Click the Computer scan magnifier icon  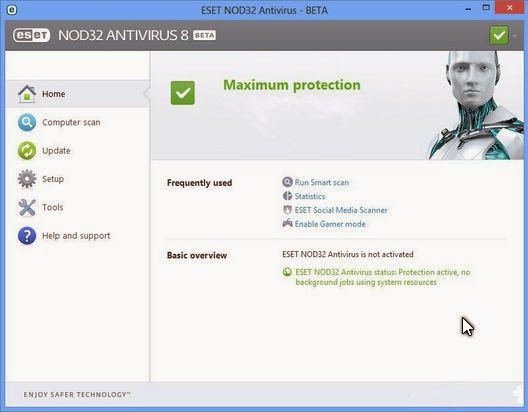click(x=27, y=122)
